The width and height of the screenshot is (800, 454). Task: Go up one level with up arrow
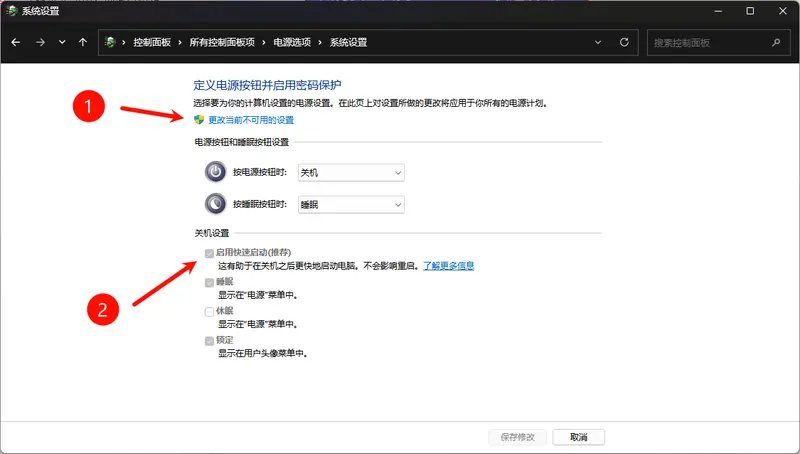(83, 42)
